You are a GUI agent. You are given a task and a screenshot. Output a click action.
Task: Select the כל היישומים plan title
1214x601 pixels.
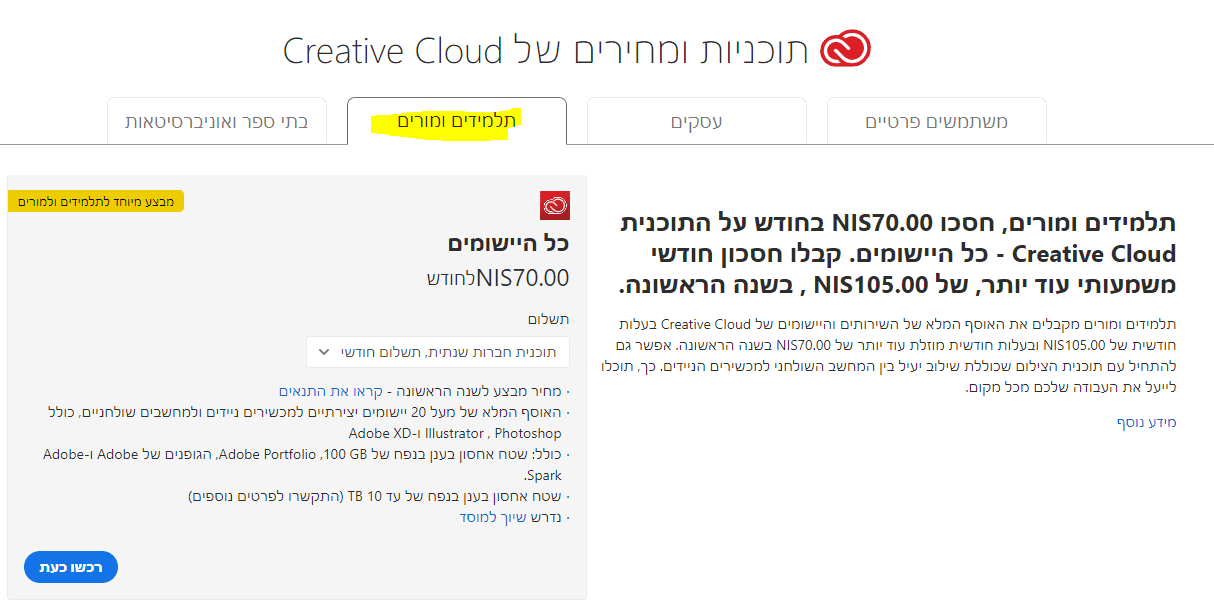(x=509, y=244)
